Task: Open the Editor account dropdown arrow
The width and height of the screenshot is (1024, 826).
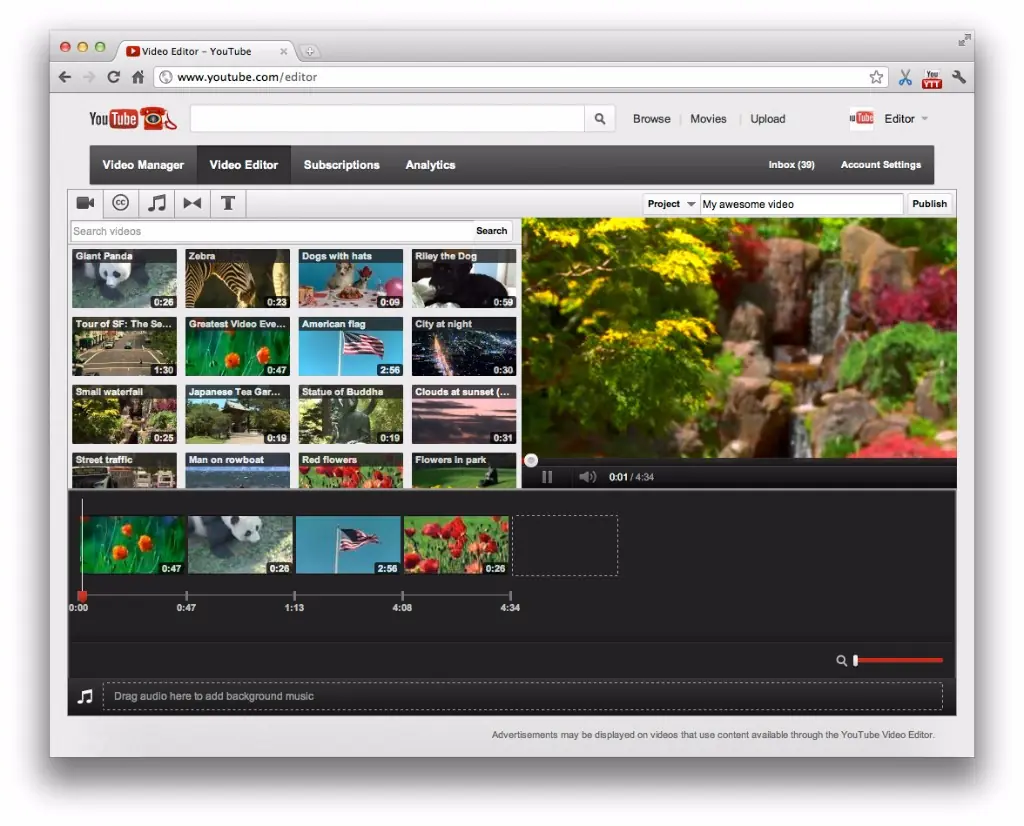Action: [924, 119]
